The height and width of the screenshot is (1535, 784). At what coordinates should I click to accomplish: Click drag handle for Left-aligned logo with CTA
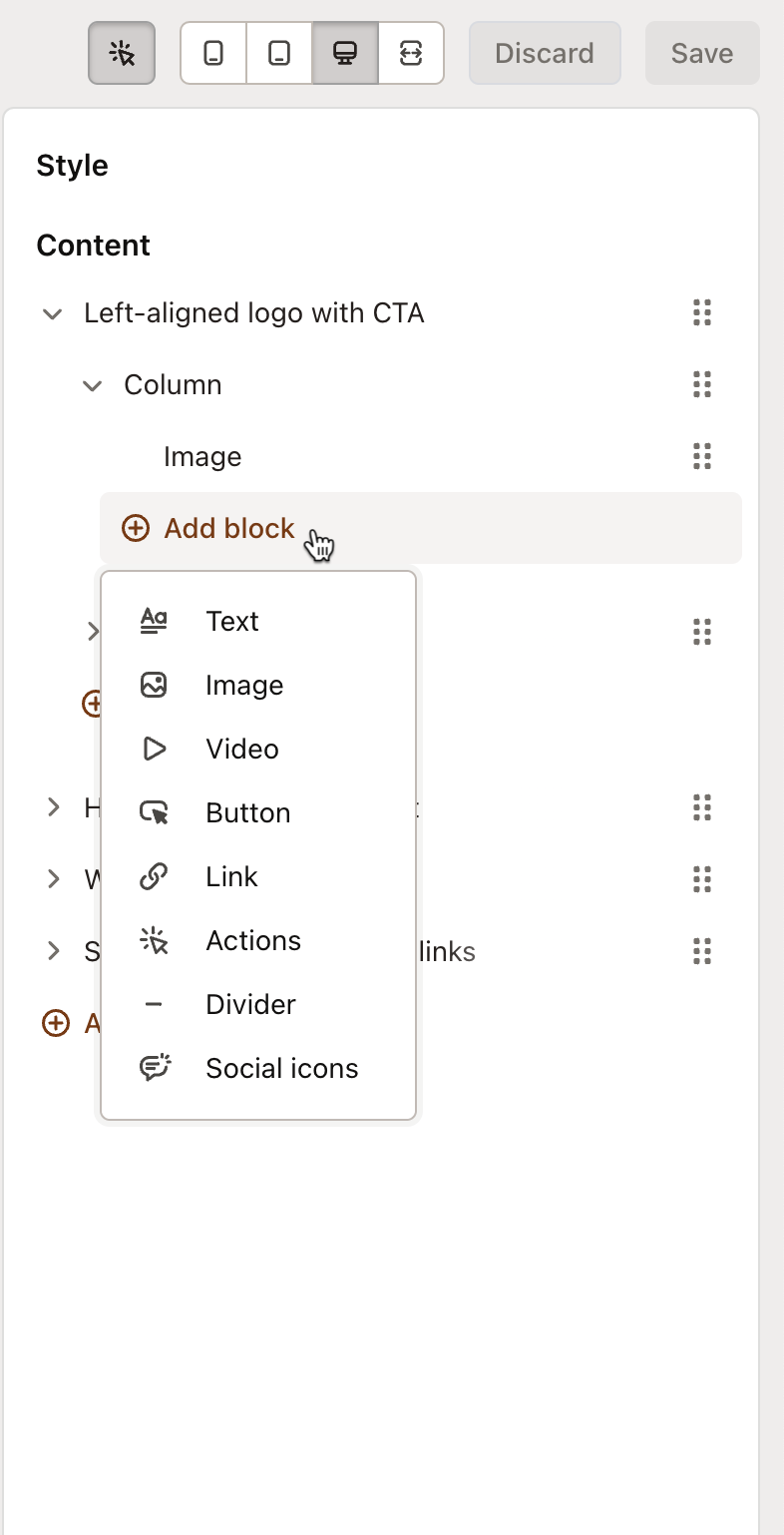pyautogui.click(x=701, y=312)
